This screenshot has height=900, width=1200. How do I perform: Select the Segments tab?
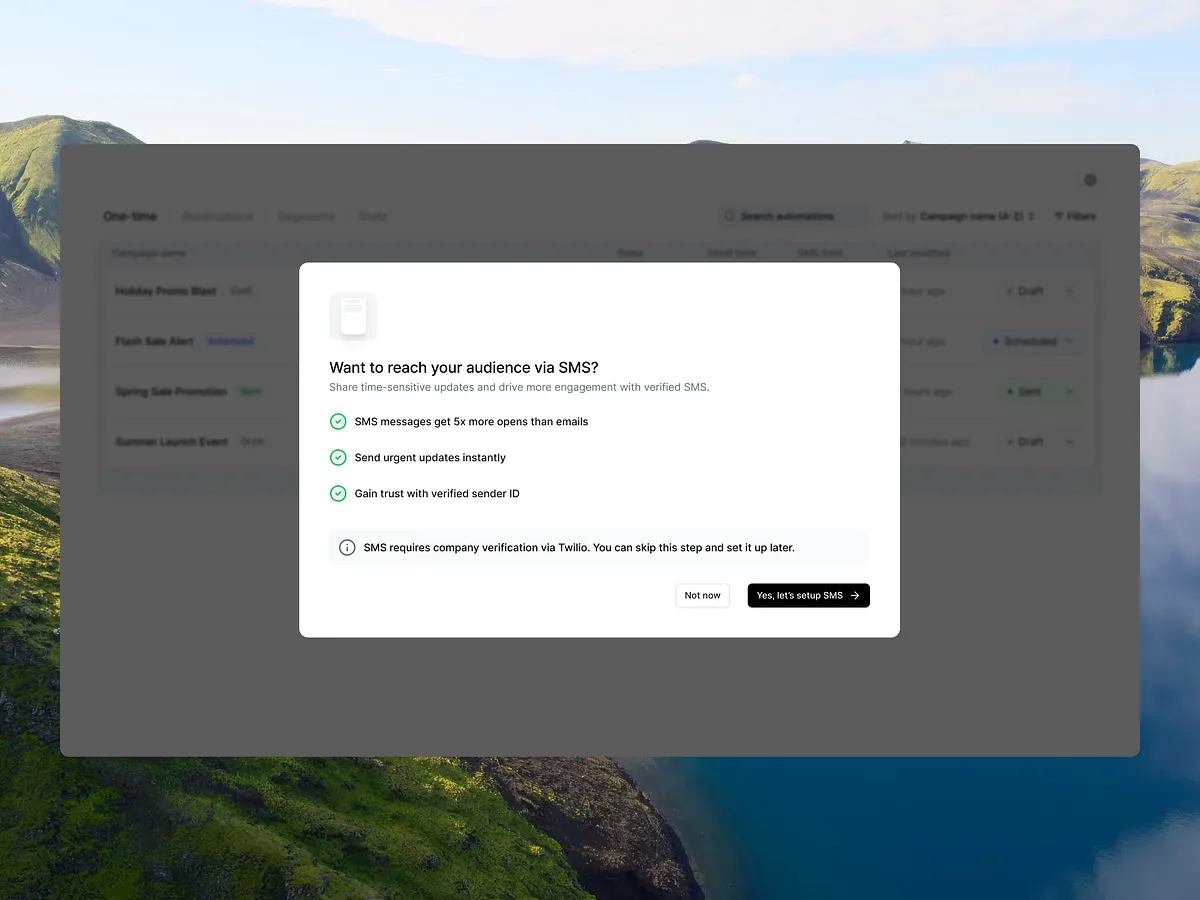point(306,216)
